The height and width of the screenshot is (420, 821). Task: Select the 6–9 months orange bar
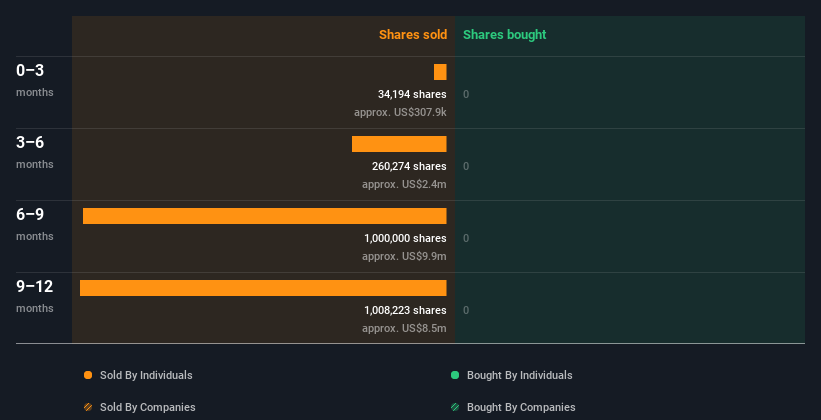click(x=264, y=216)
